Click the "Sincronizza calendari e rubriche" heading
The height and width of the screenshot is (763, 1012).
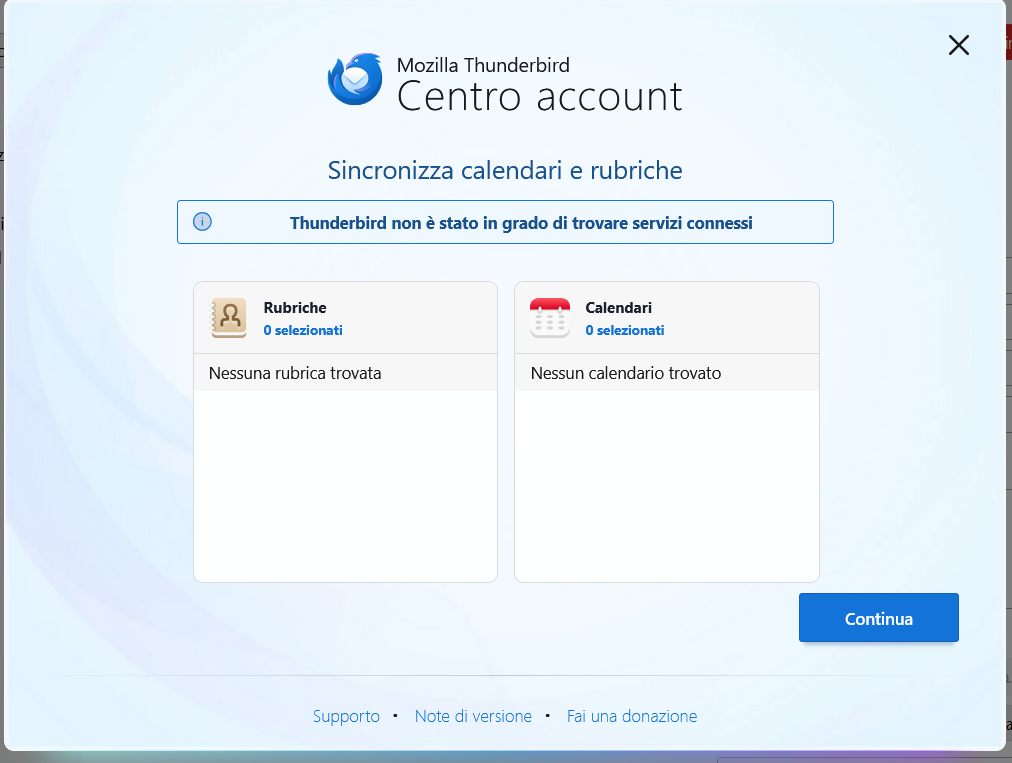point(505,170)
